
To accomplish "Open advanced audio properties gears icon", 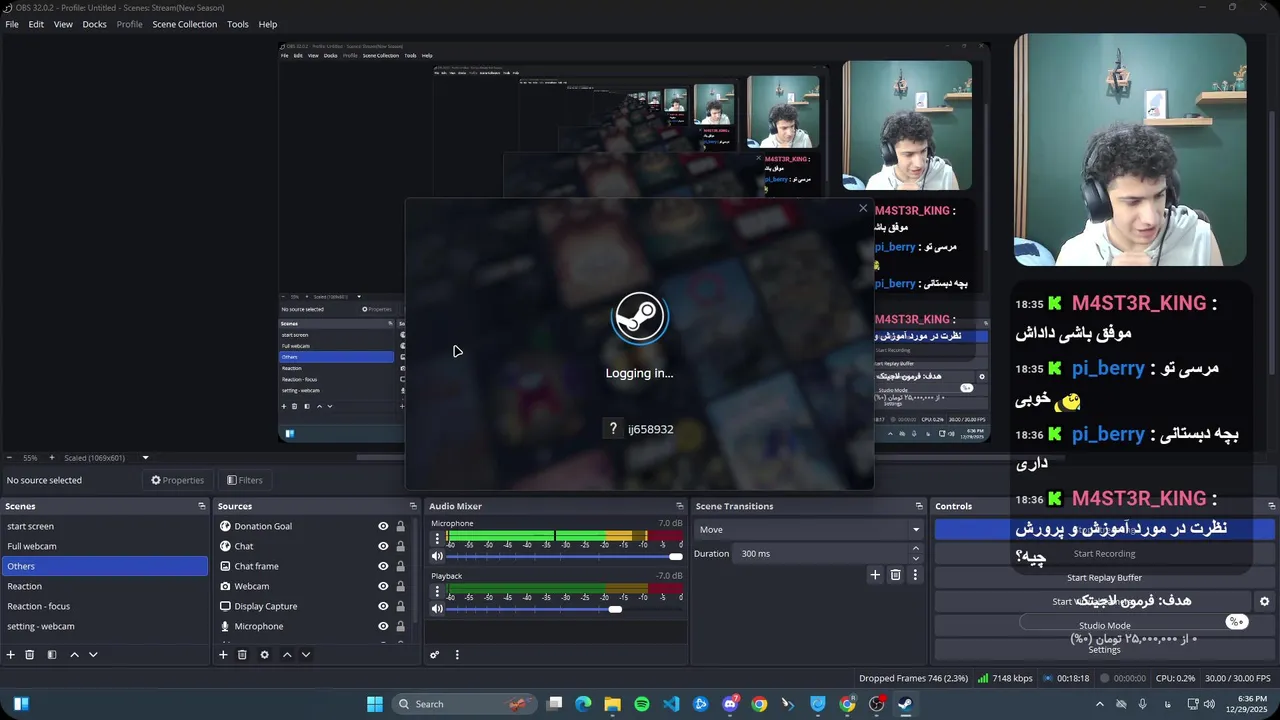I will tap(435, 655).
